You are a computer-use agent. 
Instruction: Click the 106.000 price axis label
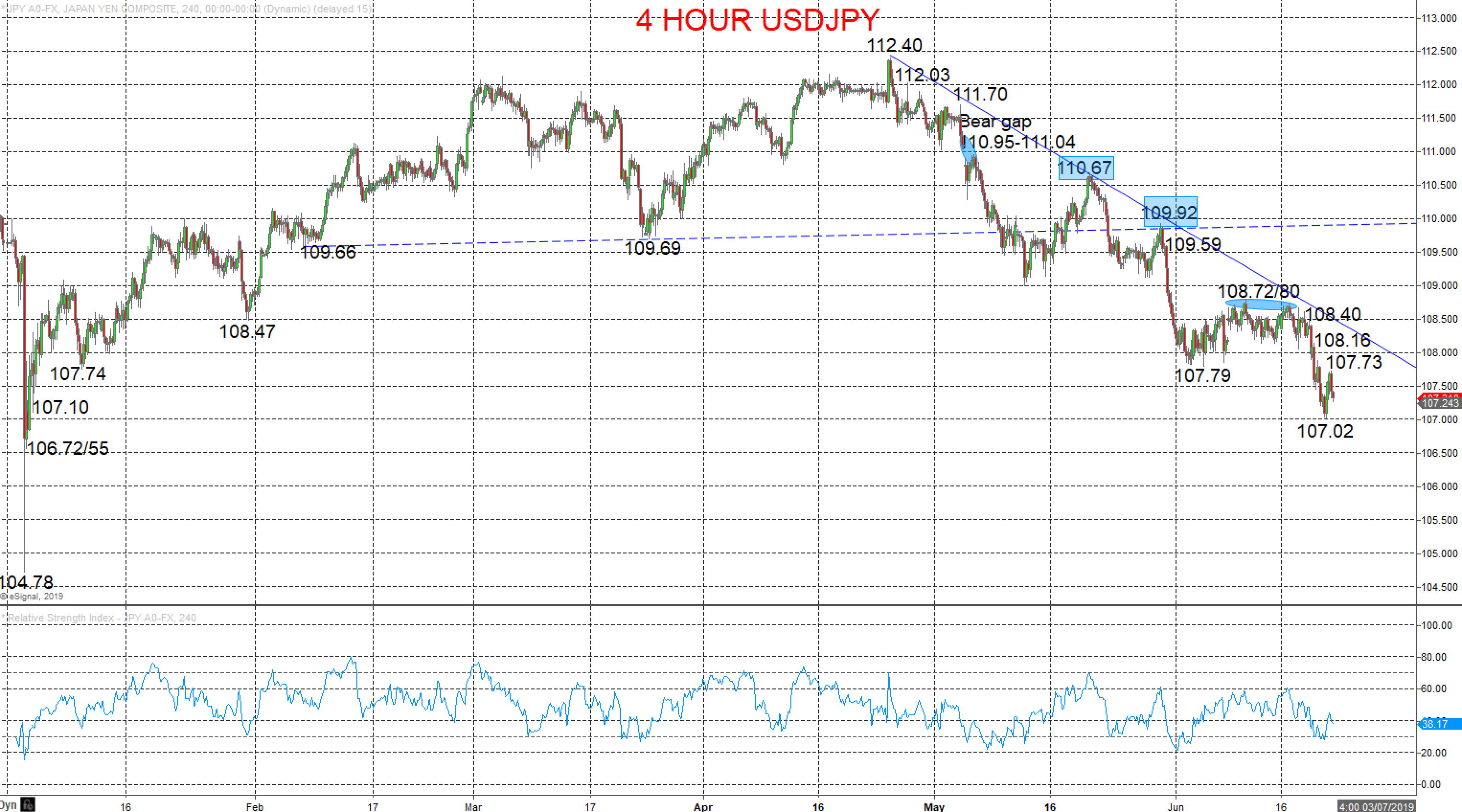[1439, 486]
